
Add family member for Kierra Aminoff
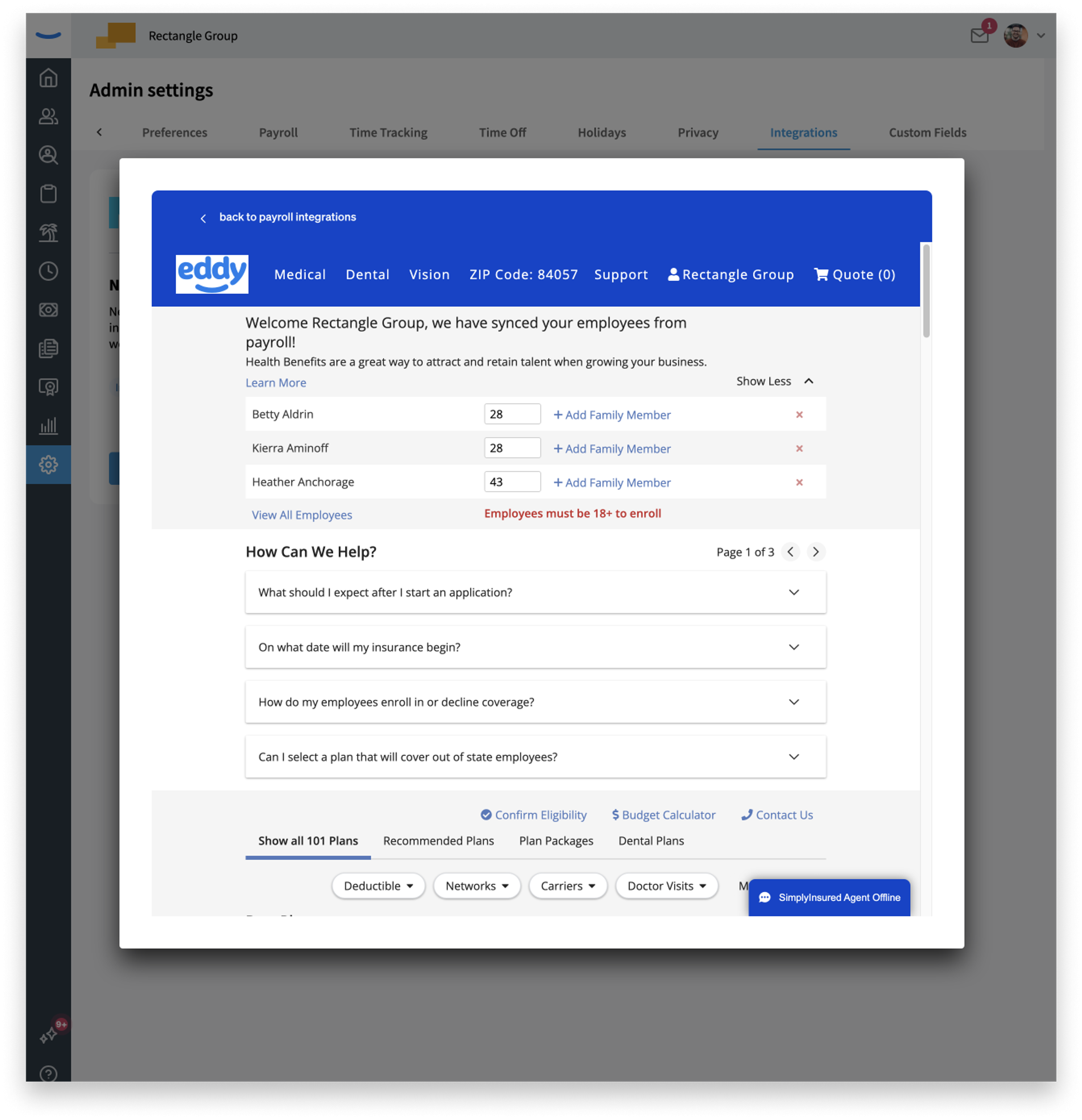click(612, 449)
